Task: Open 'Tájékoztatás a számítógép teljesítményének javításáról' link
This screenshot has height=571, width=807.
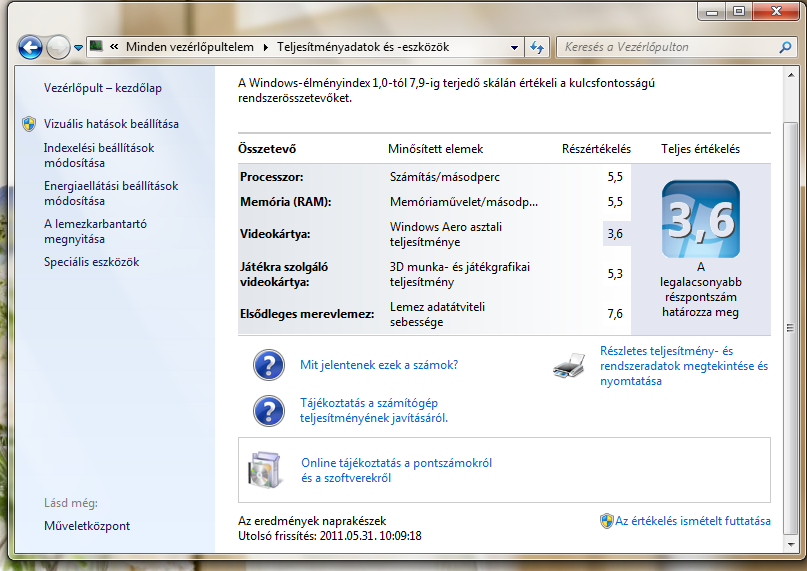Action: 374,410
